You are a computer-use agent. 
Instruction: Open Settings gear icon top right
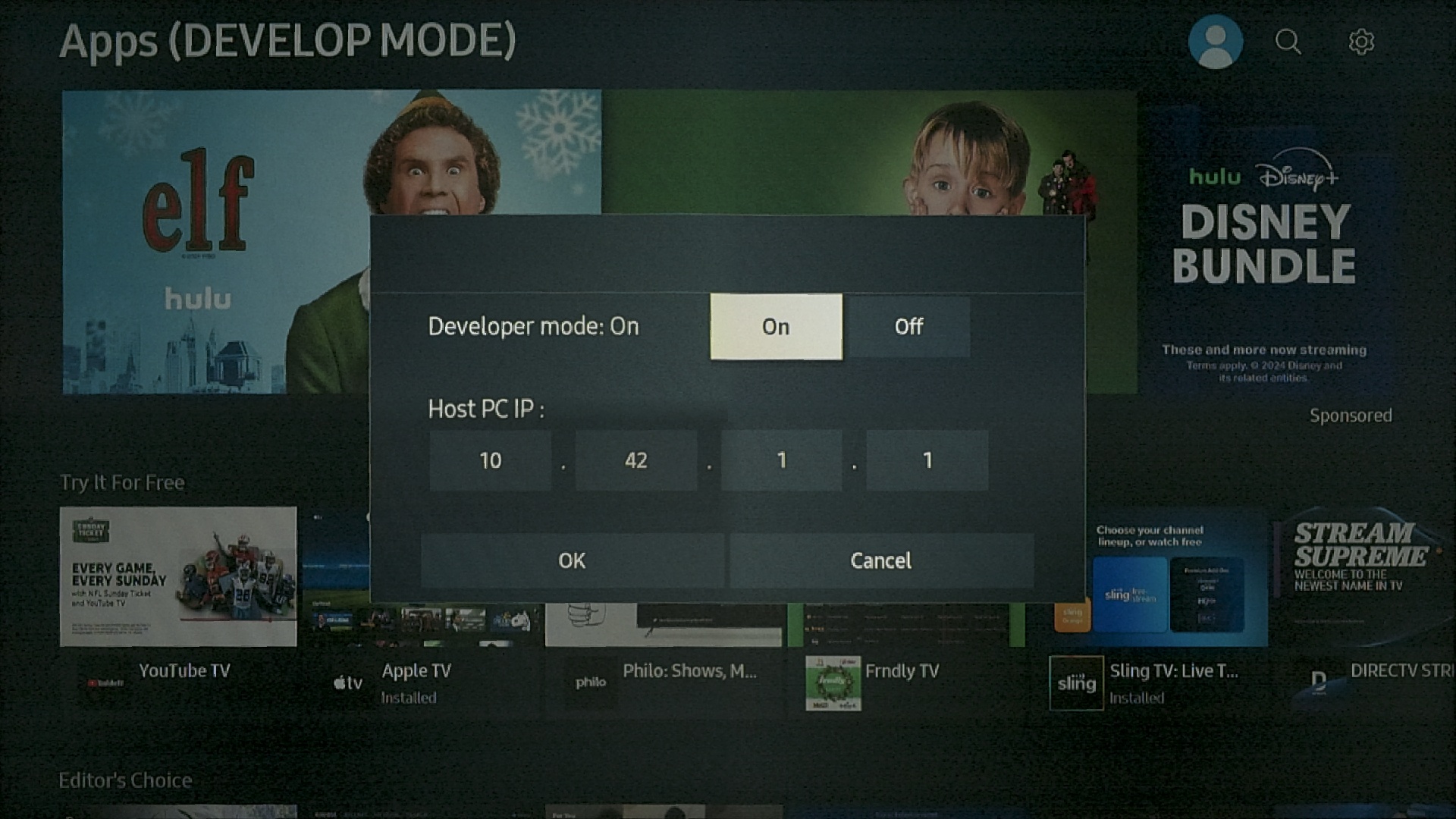[x=1361, y=41]
